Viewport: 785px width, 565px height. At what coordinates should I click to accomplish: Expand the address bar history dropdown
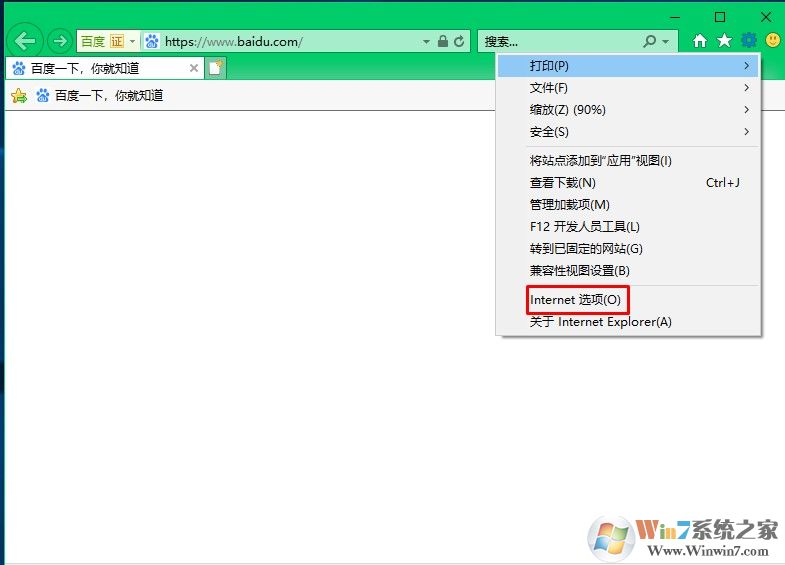pyautogui.click(x=426, y=42)
